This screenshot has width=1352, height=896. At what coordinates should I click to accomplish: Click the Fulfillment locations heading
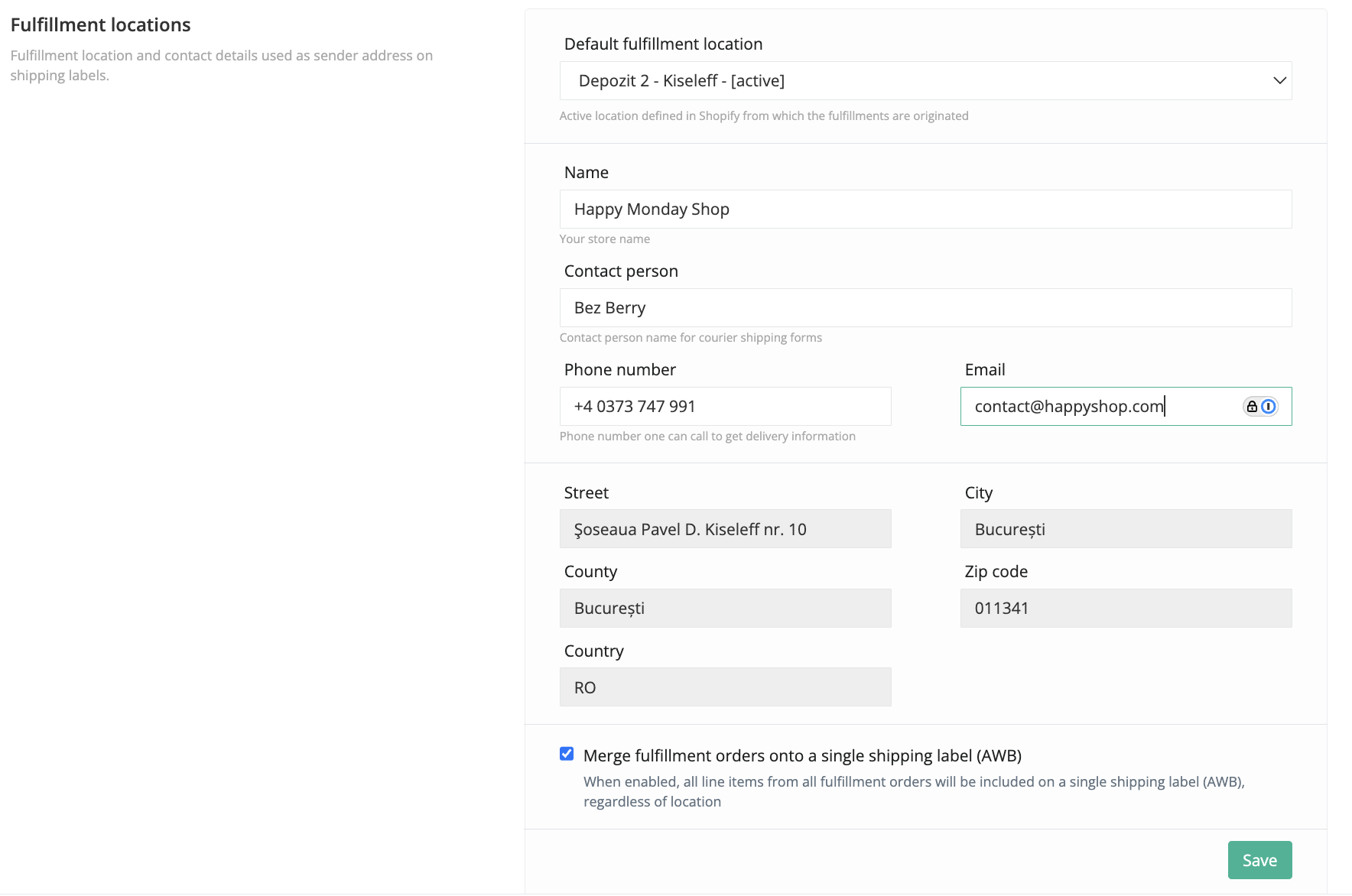click(101, 25)
